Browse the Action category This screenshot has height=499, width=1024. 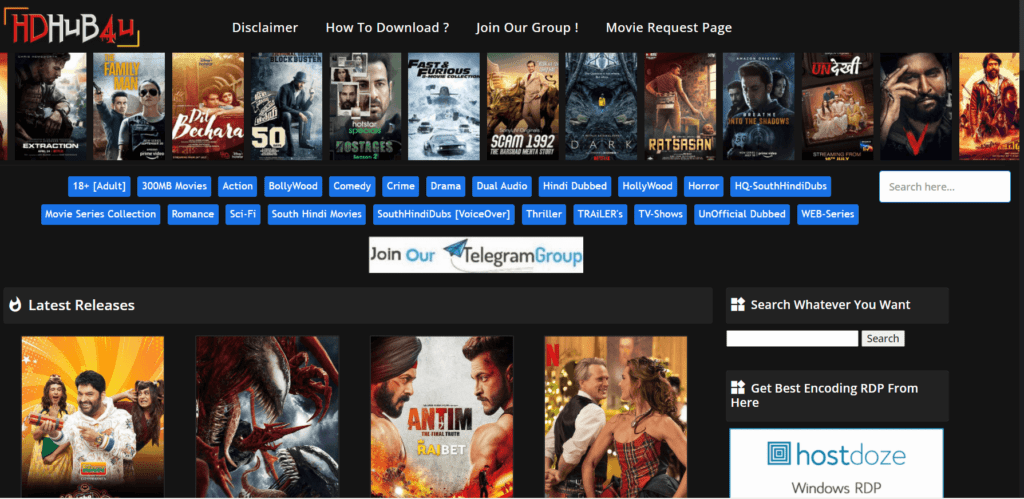coord(238,186)
